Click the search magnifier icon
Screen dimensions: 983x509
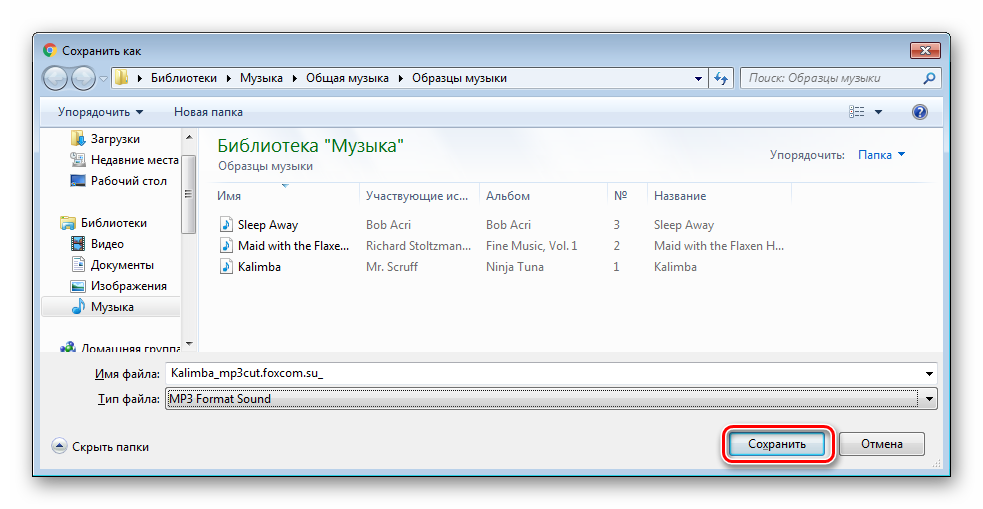929,78
